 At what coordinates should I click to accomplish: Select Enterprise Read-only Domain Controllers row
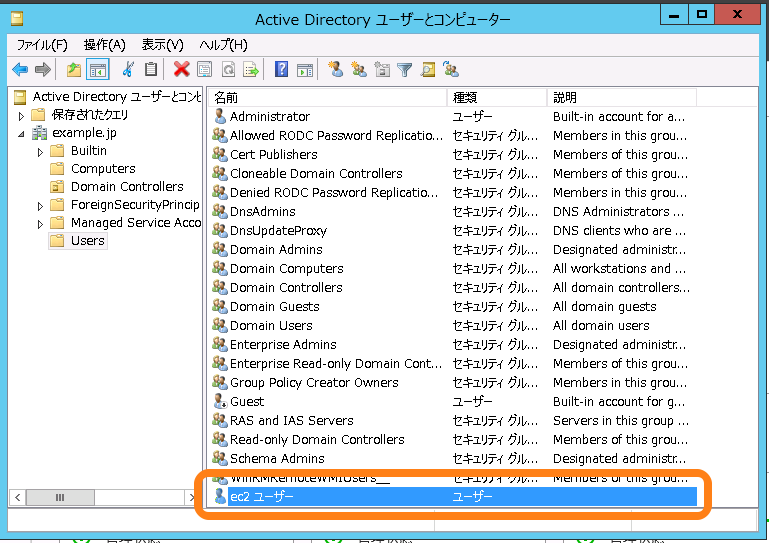click(x=454, y=363)
